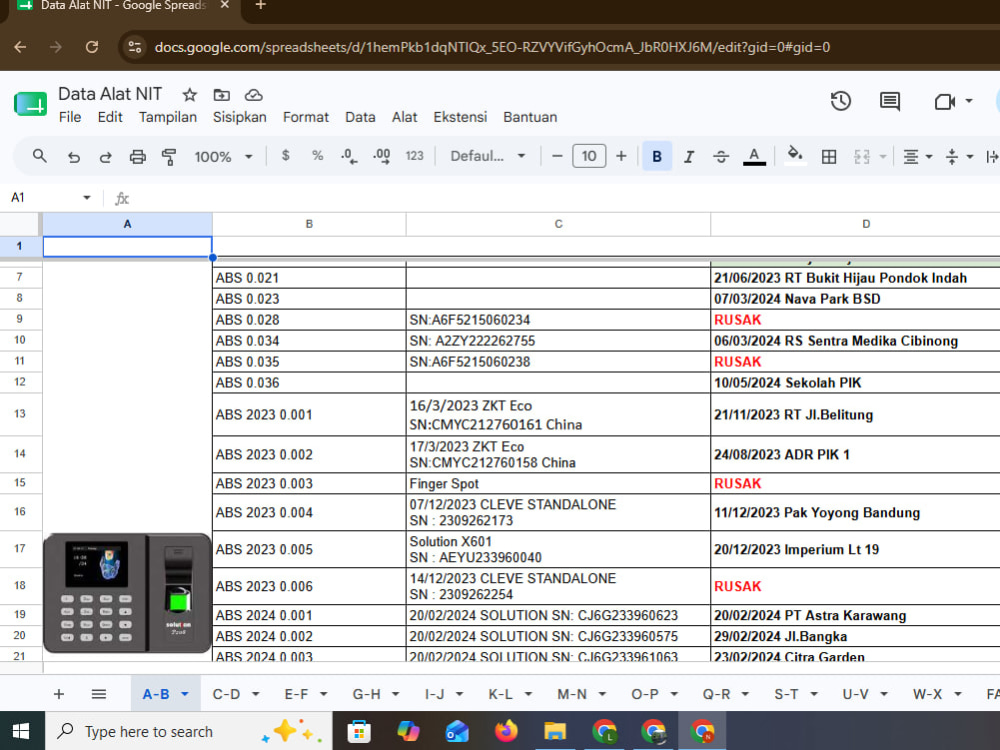The width and height of the screenshot is (1000, 750).
Task: Click the browser address bar URL
Action: point(492,47)
